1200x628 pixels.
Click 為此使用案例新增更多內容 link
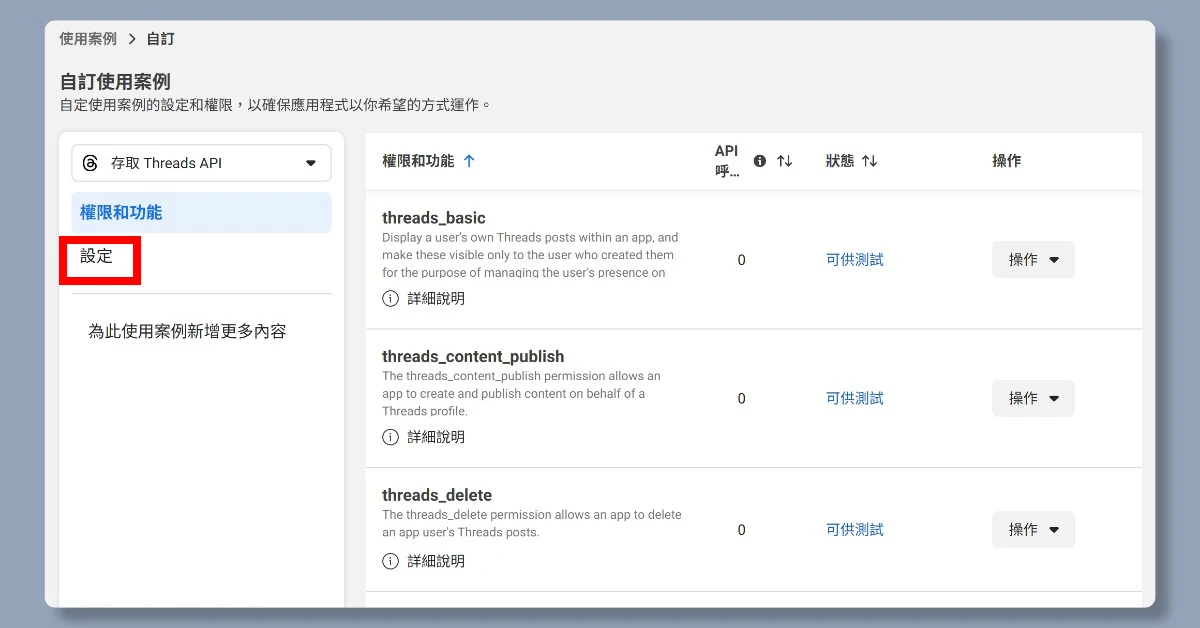pos(187,331)
